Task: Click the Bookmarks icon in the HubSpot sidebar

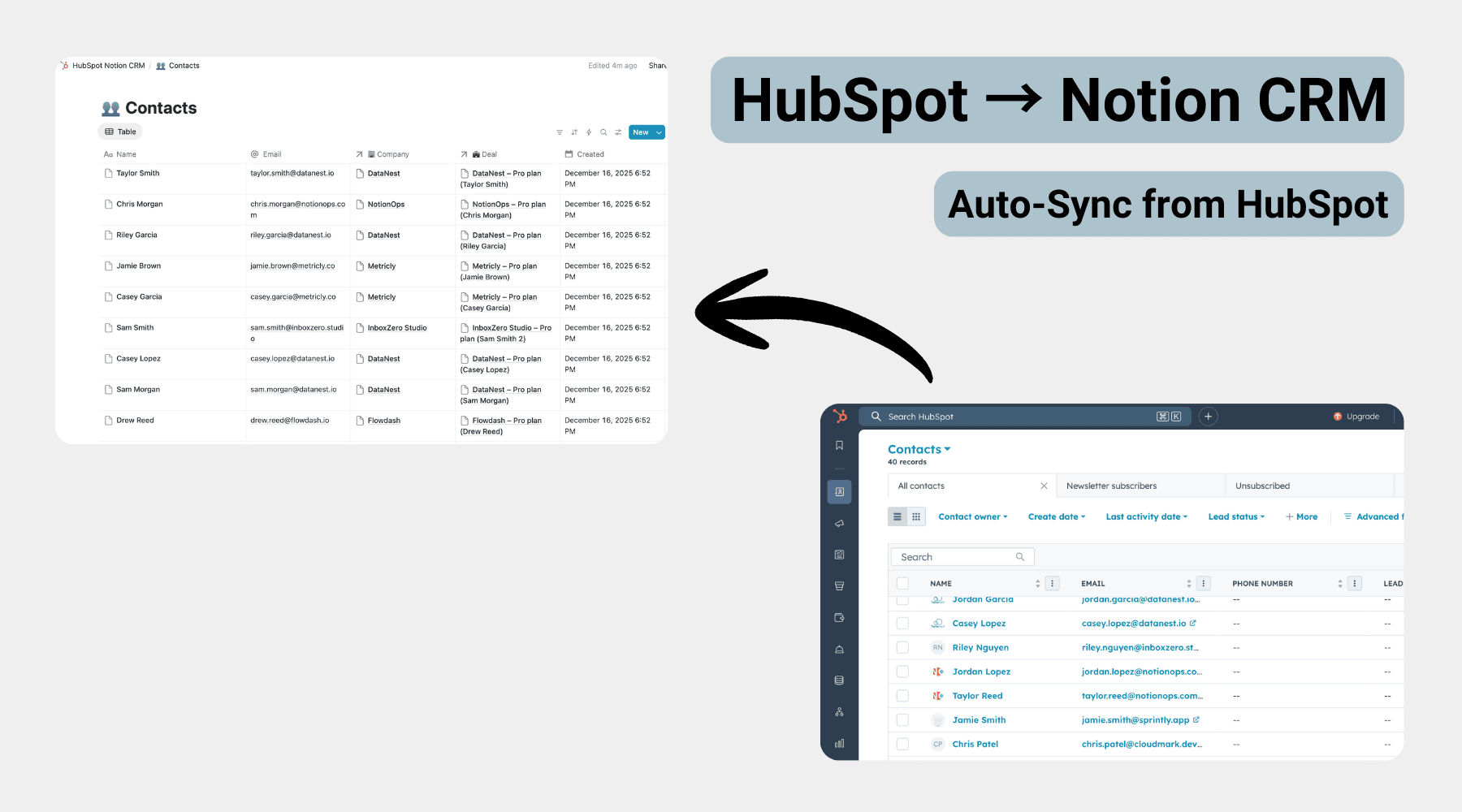Action: [840, 444]
